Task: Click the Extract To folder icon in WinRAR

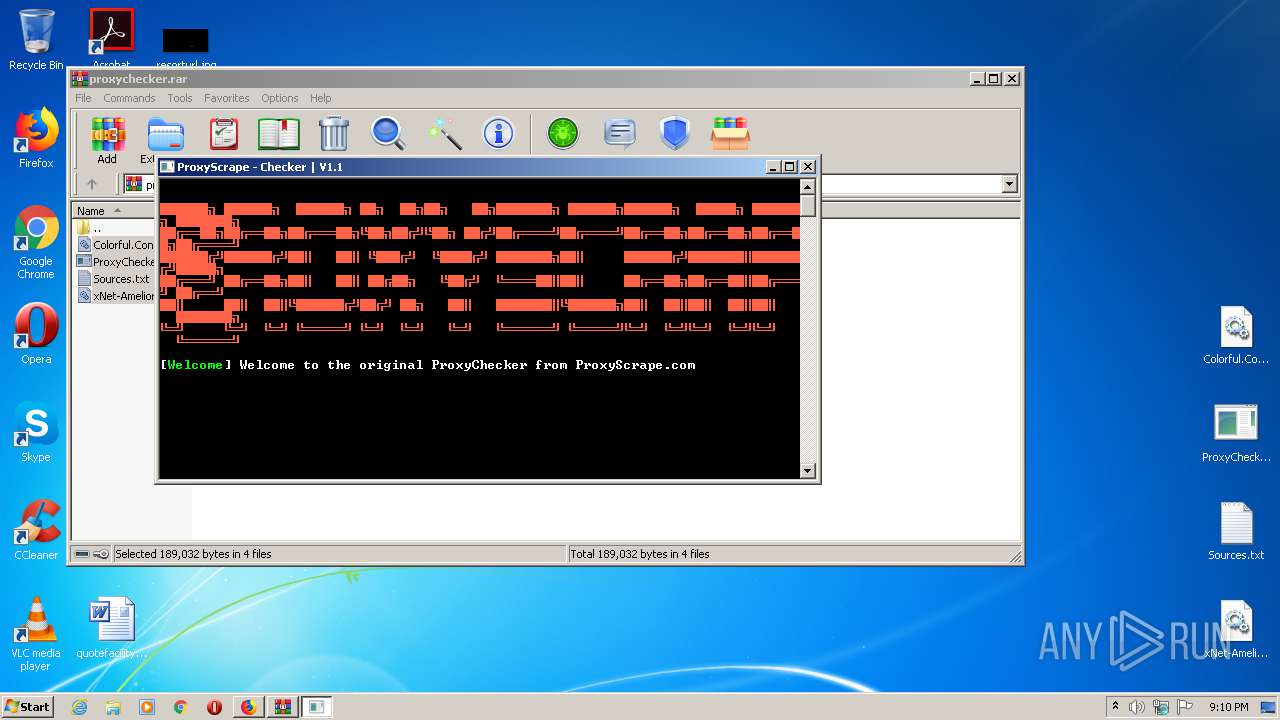Action: pyautogui.click(x=166, y=134)
